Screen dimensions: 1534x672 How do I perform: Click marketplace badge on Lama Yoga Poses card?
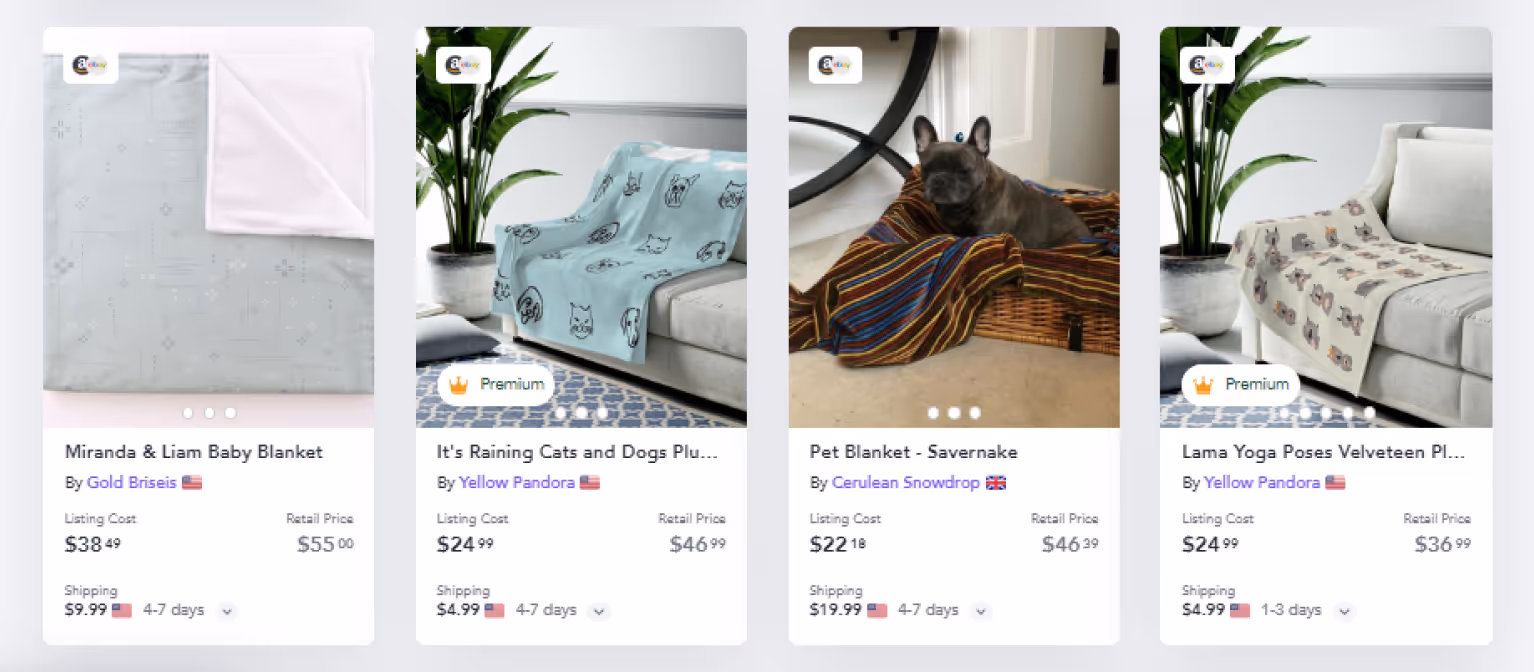1207,65
